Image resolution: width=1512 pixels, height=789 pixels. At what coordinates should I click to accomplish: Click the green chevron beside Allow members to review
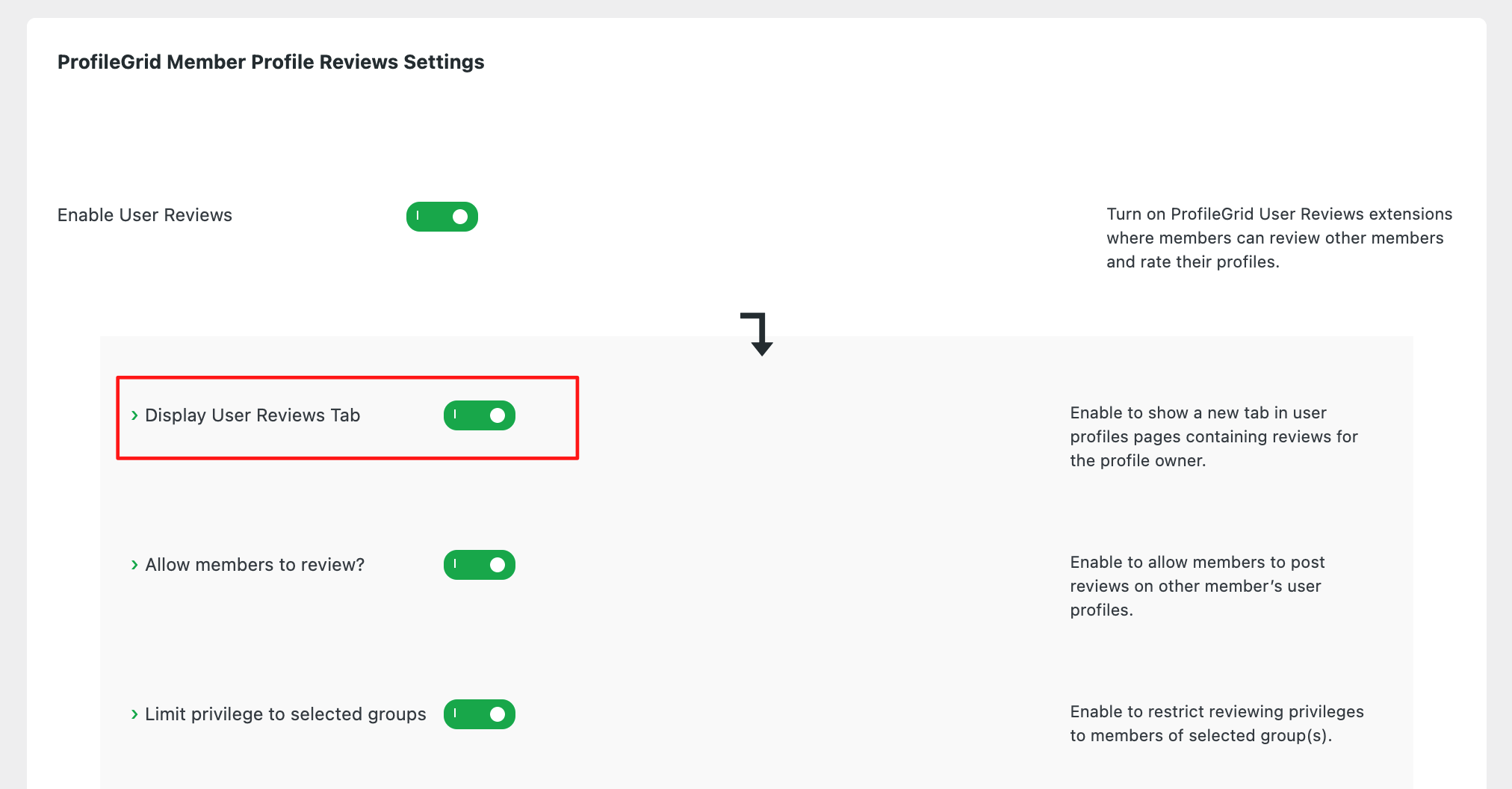coord(134,565)
